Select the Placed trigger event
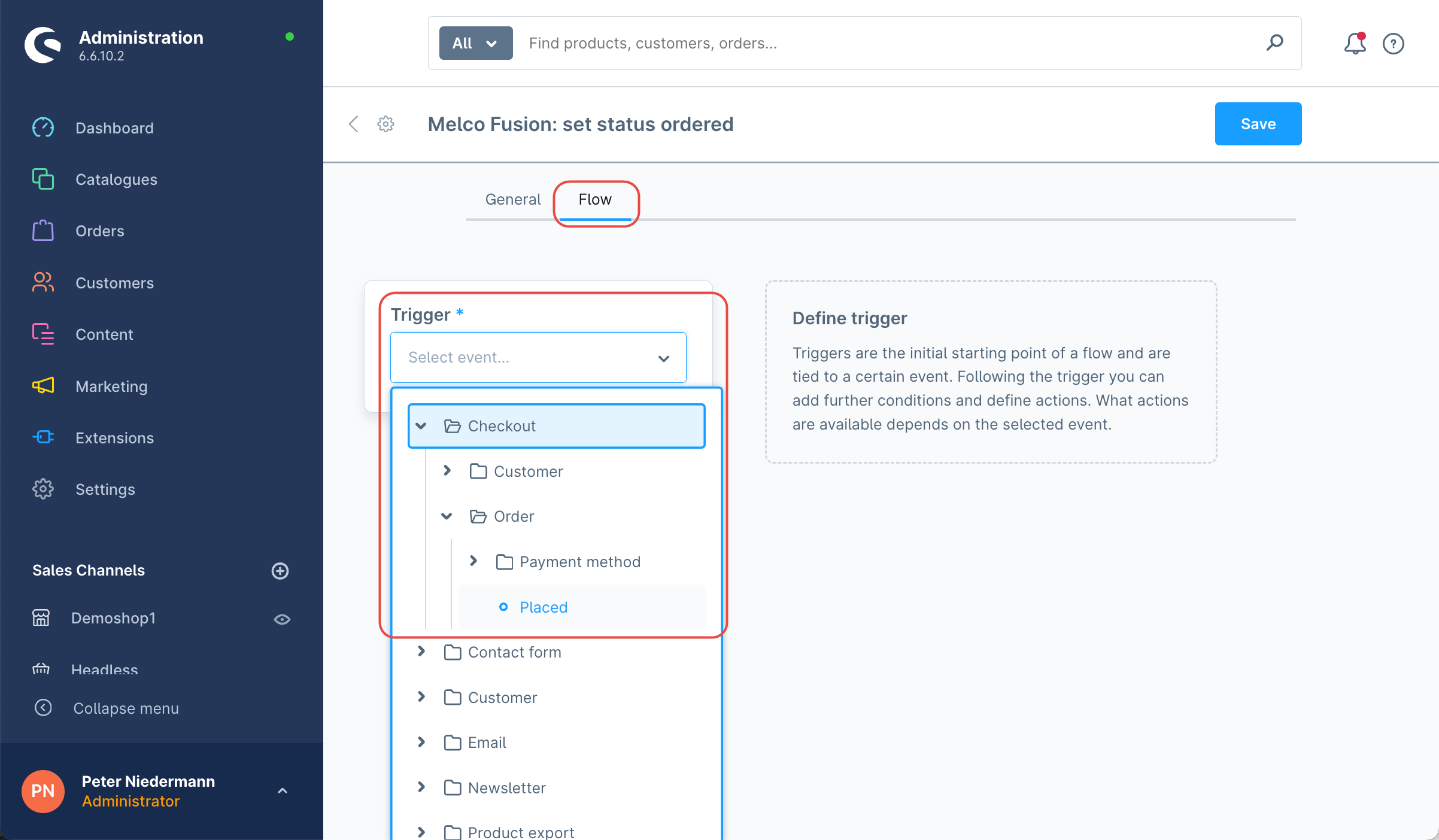Screen dimensions: 1439x840 tap(582, 607)
